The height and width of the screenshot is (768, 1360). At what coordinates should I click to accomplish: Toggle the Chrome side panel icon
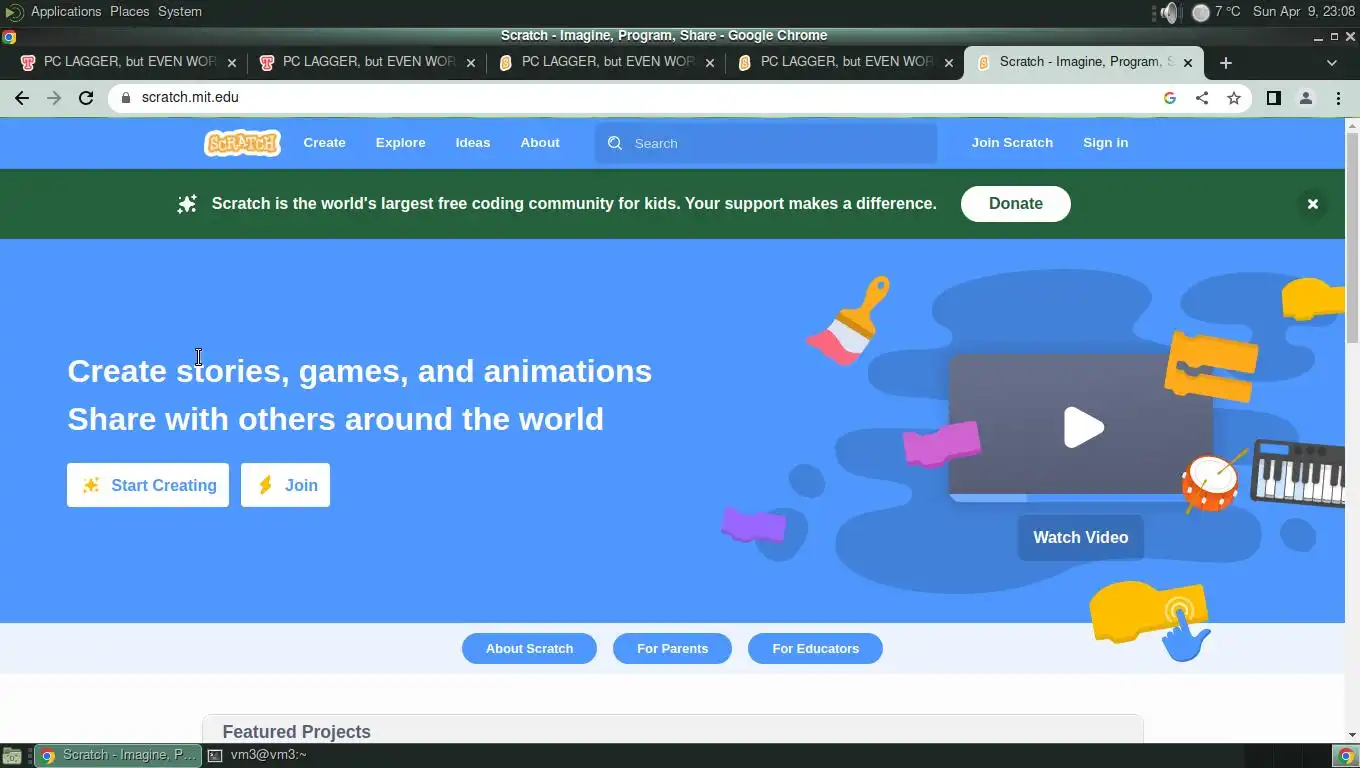[1273, 98]
